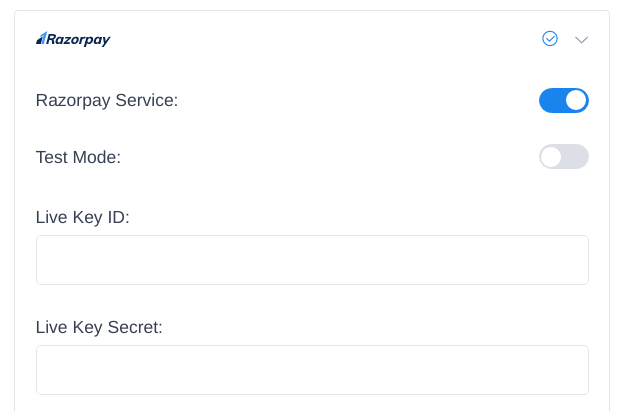The height and width of the screenshot is (411, 623).
Task: Place cursor in the empty Live Key ID box
Action: coord(312,260)
